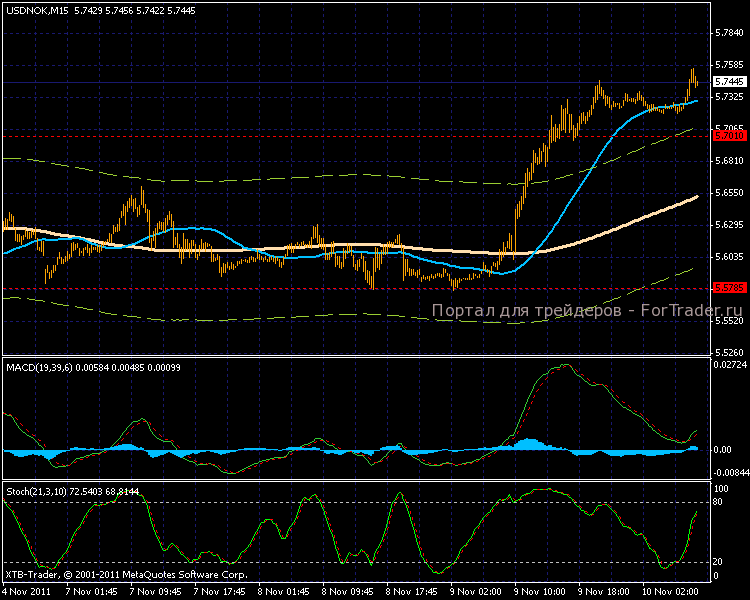Click the red 5.5785 price level tag

(729, 288)
